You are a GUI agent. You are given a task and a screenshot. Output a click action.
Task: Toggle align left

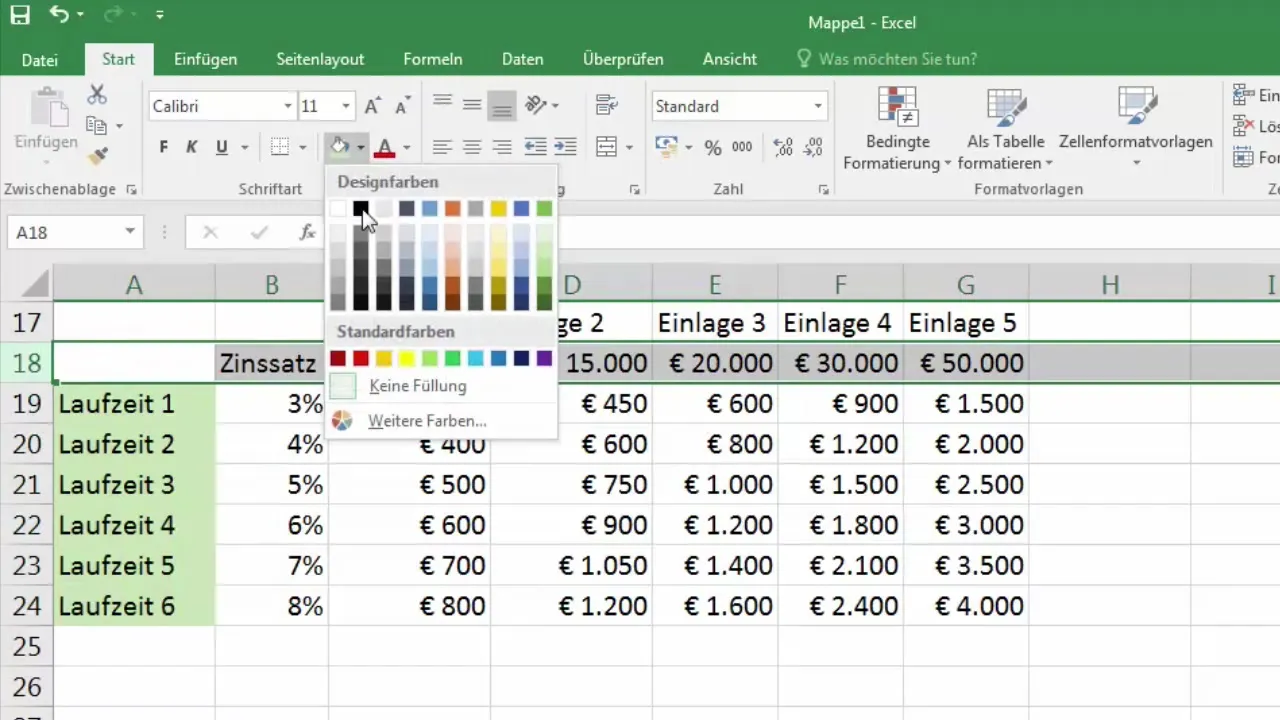pos(442,147)
